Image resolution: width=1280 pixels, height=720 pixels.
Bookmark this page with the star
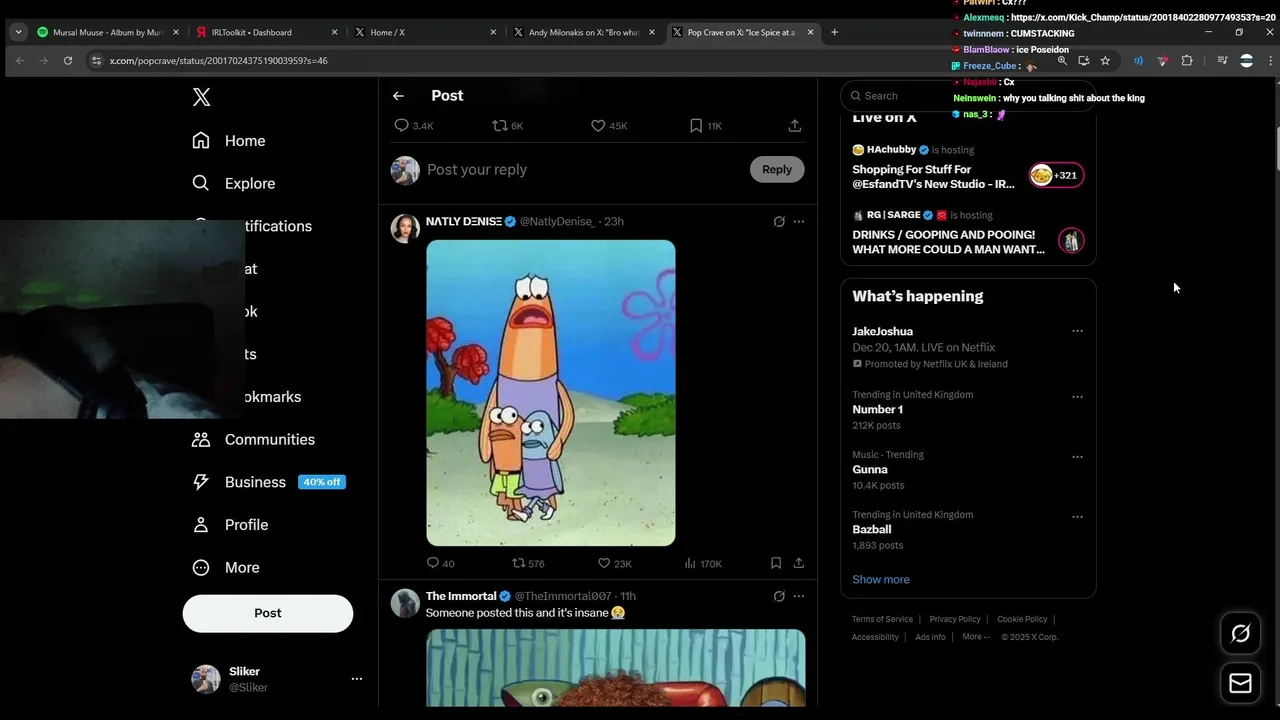(x=1105, y=61)
